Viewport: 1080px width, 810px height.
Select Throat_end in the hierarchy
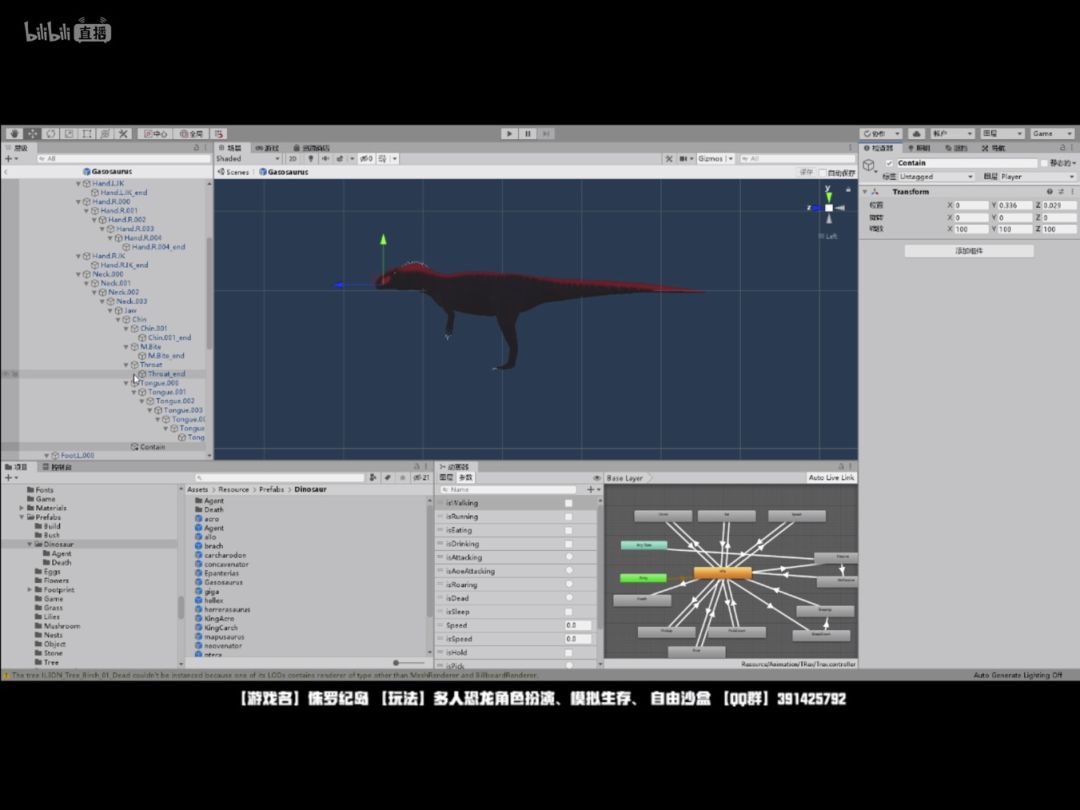pos(166,374)
